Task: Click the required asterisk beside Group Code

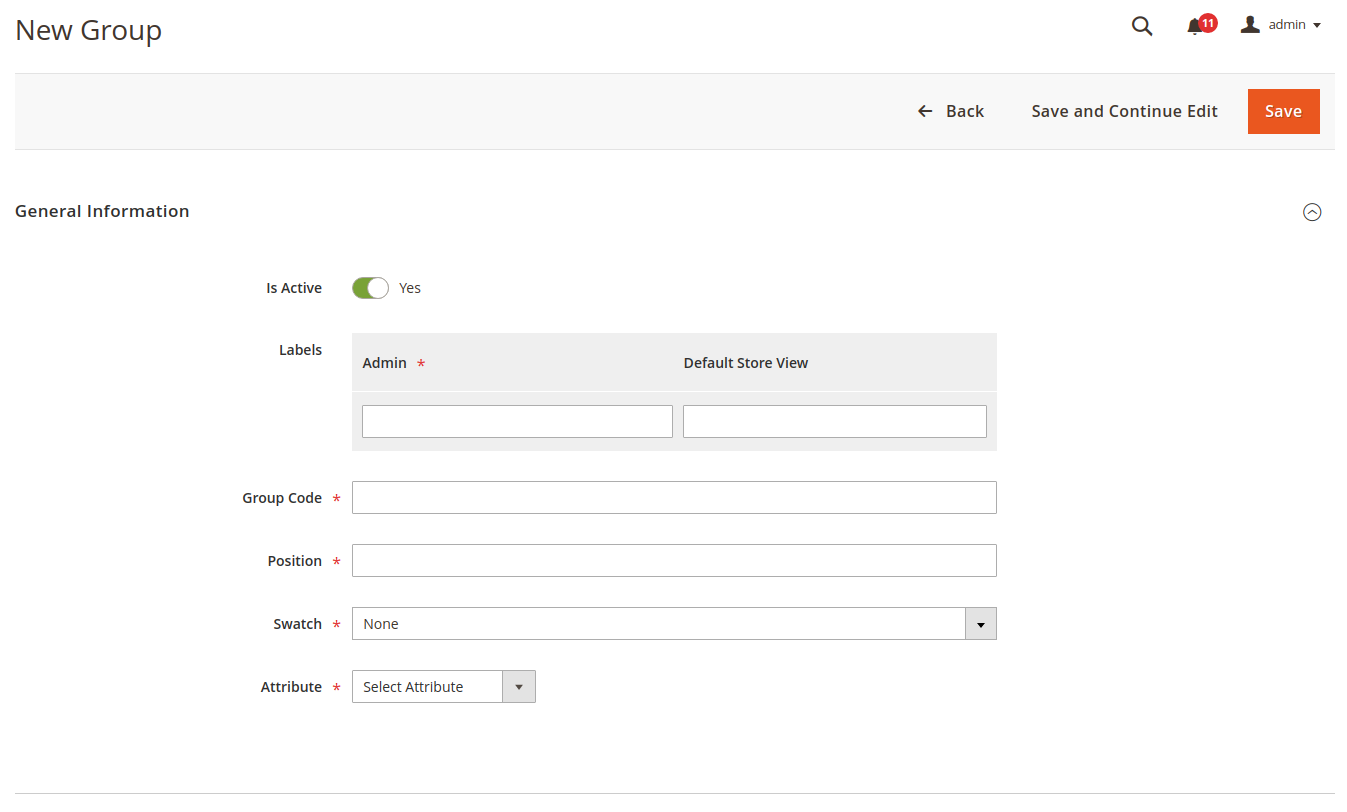Action: [336, 498]
